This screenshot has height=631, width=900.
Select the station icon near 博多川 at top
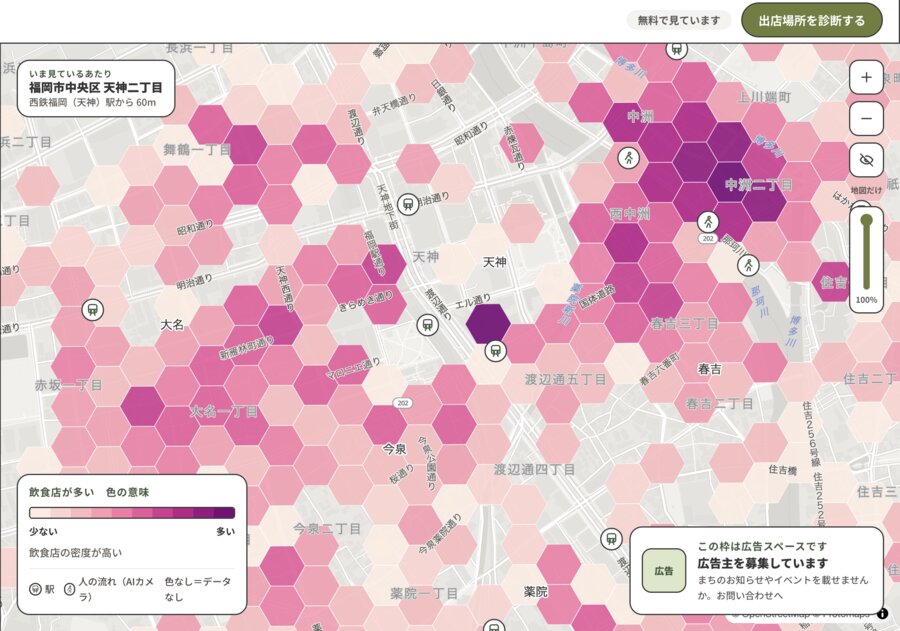677,49
